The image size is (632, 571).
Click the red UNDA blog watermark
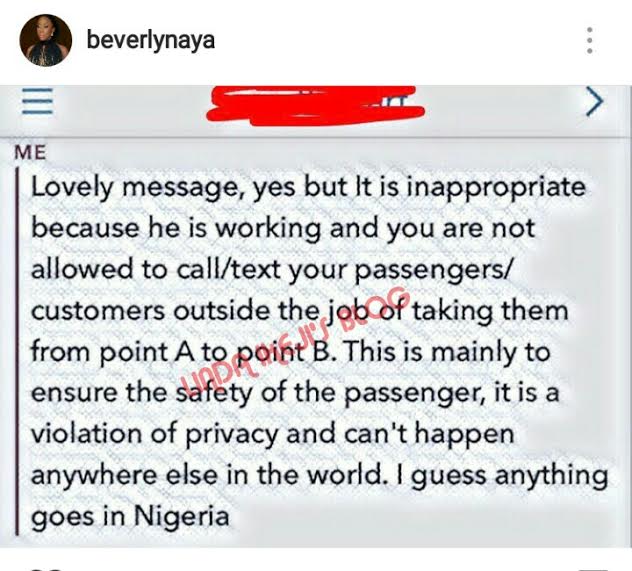click(293, 336)
